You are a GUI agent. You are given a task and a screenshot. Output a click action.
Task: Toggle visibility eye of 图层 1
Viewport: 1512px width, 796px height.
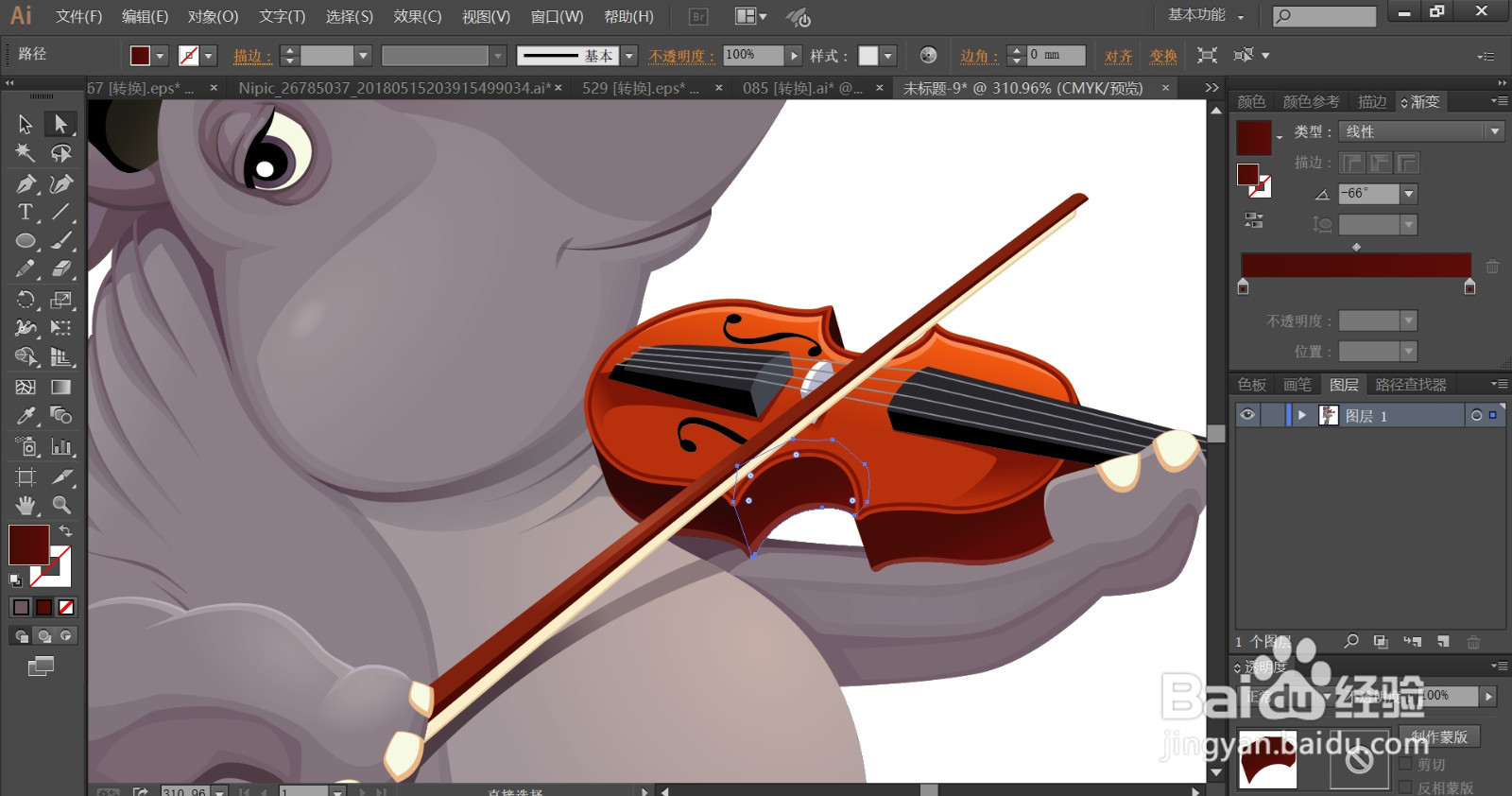(1247, 415)
